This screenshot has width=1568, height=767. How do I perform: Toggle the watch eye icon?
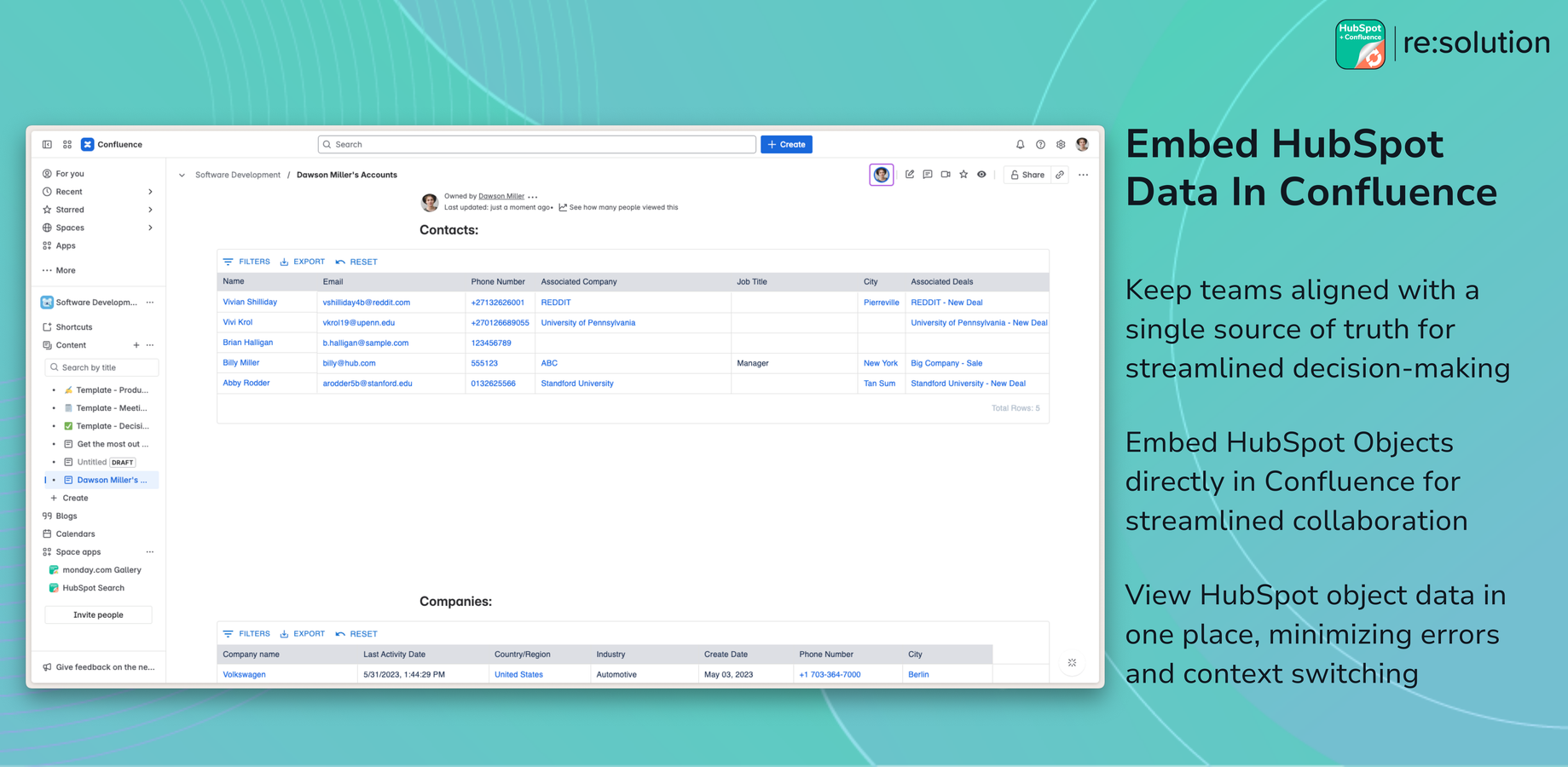[981, 175]
